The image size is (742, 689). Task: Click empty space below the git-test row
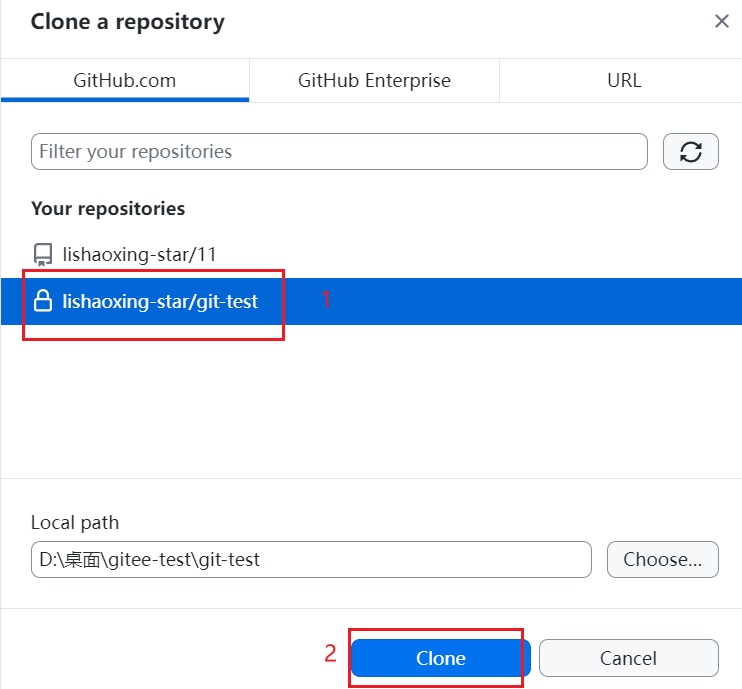click(371, 402)
